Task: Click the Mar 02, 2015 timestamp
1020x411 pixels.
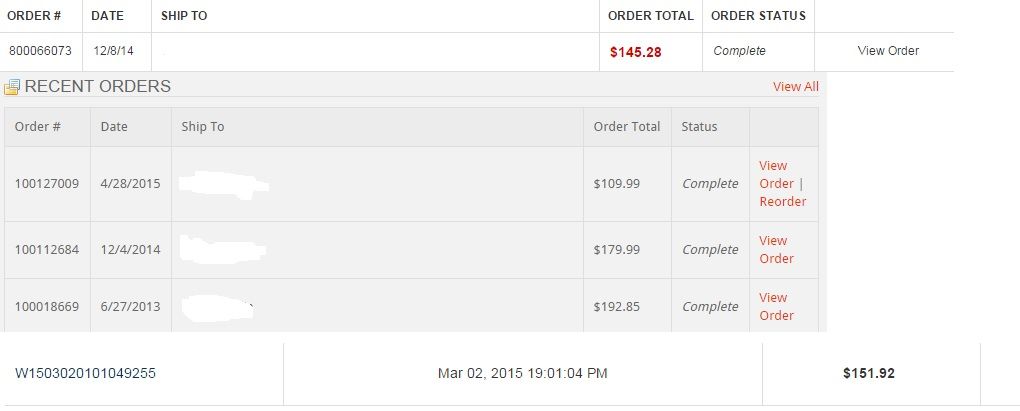Action: [522, 373]
